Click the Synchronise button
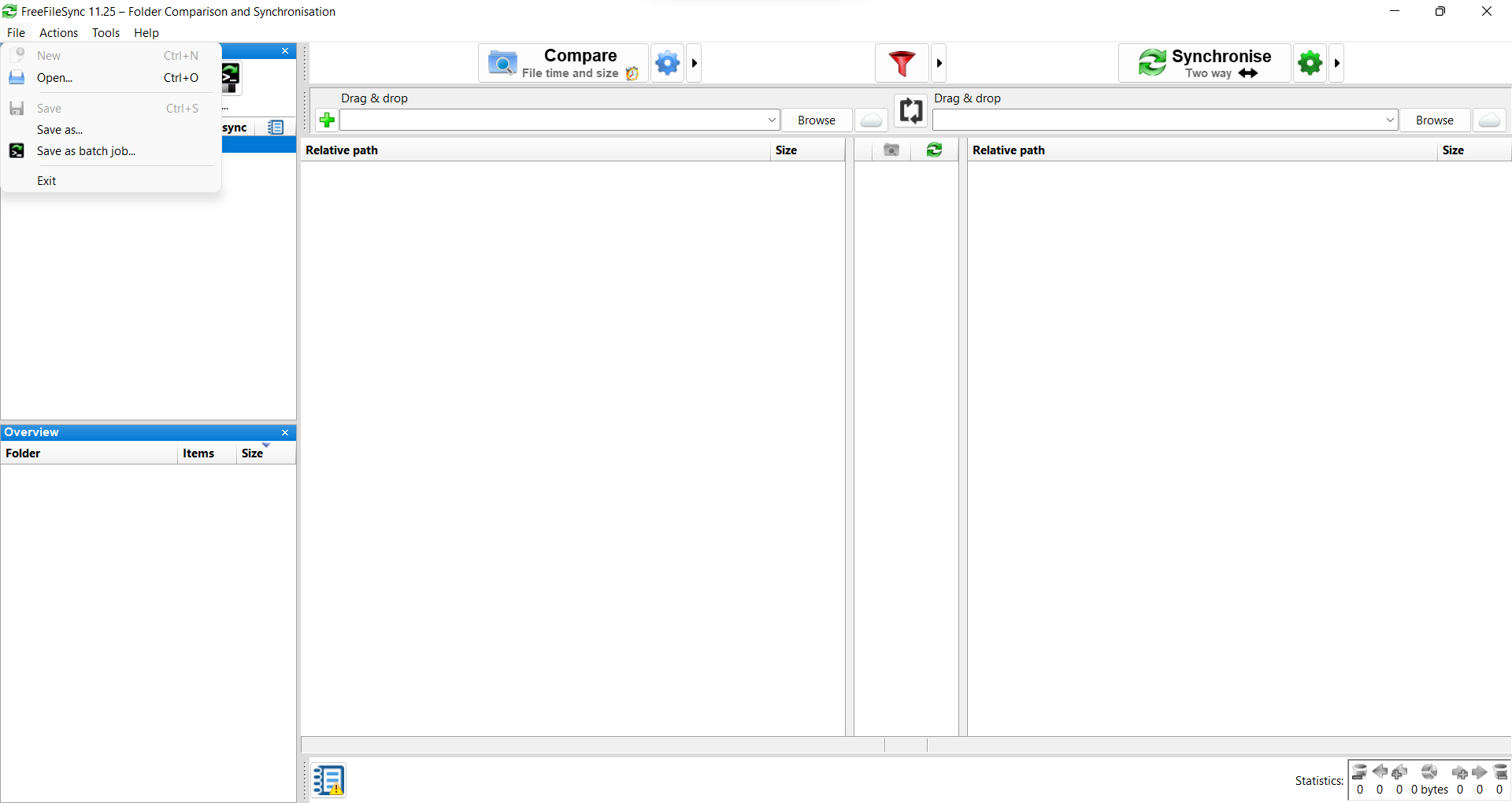 pyautogui.click(x=1204, y=63)
